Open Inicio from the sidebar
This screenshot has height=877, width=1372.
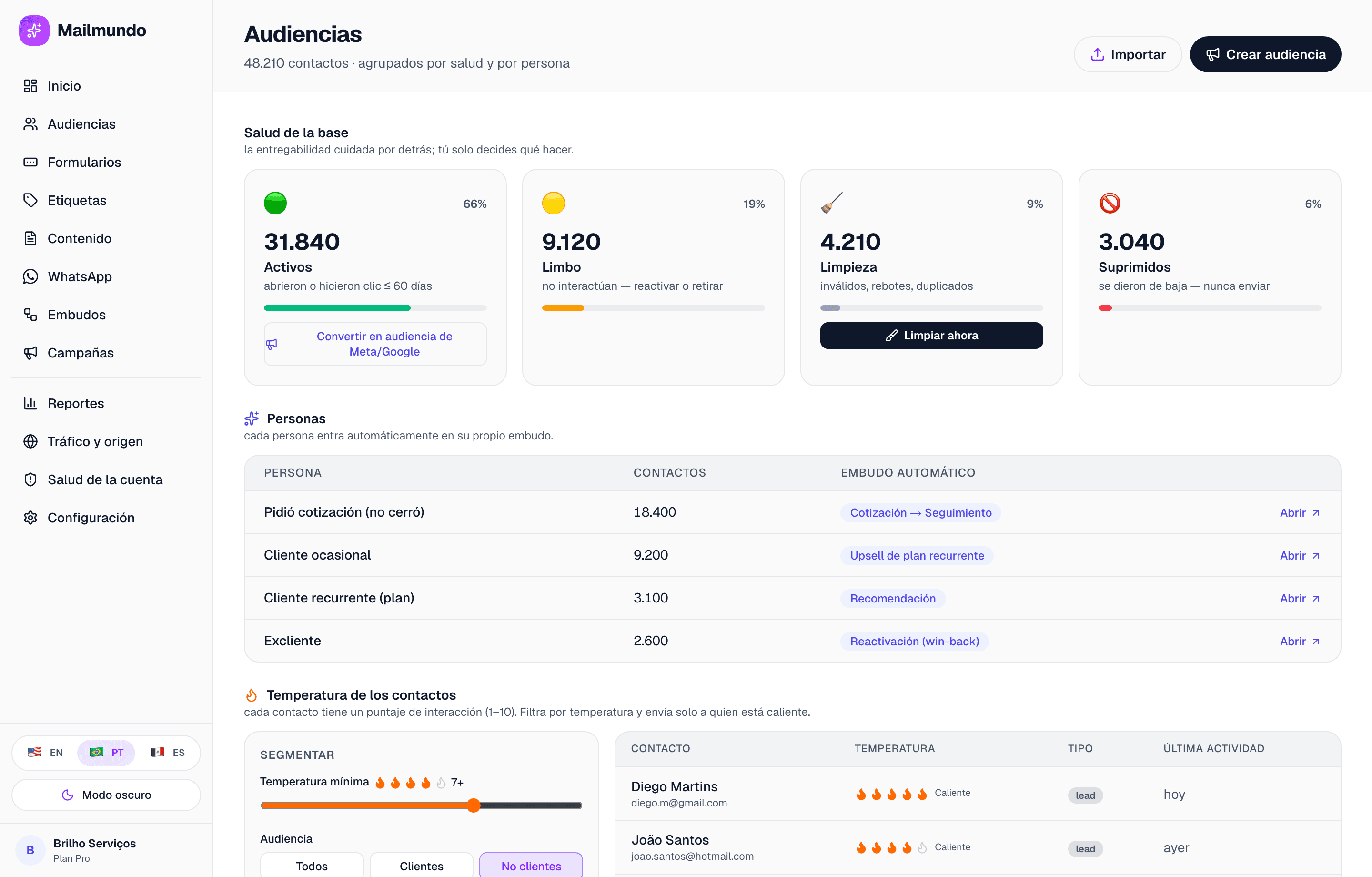106,85
